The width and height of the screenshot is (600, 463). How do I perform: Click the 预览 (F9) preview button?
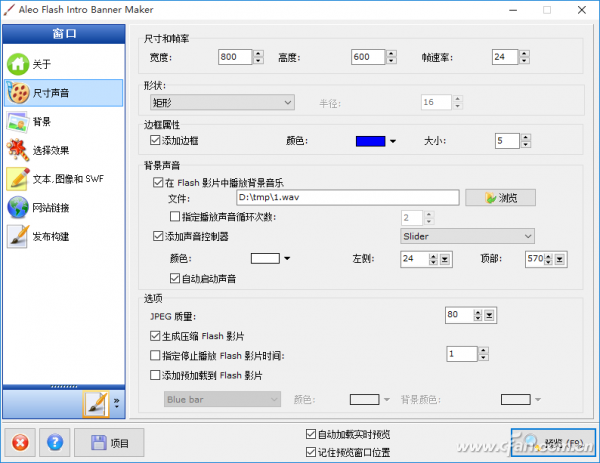click(x=553, y=443)
